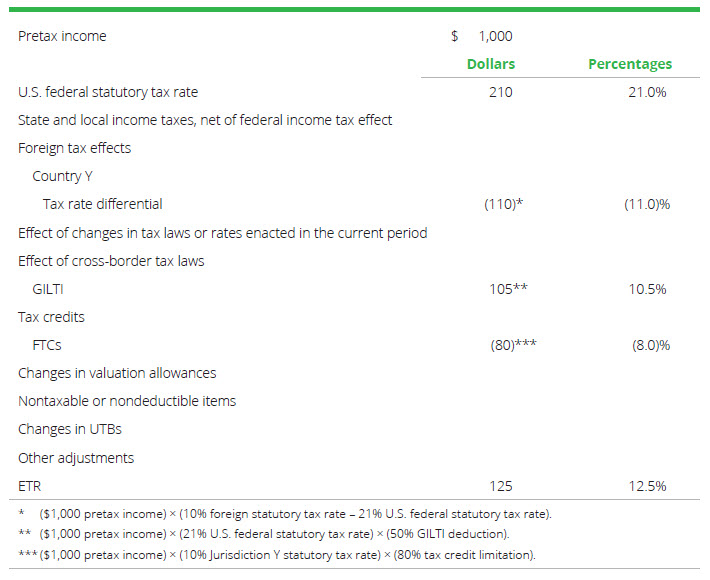Click the $1,000 pretax income value
This screenshot has height=580, width=710.
(x=484, y=36)
